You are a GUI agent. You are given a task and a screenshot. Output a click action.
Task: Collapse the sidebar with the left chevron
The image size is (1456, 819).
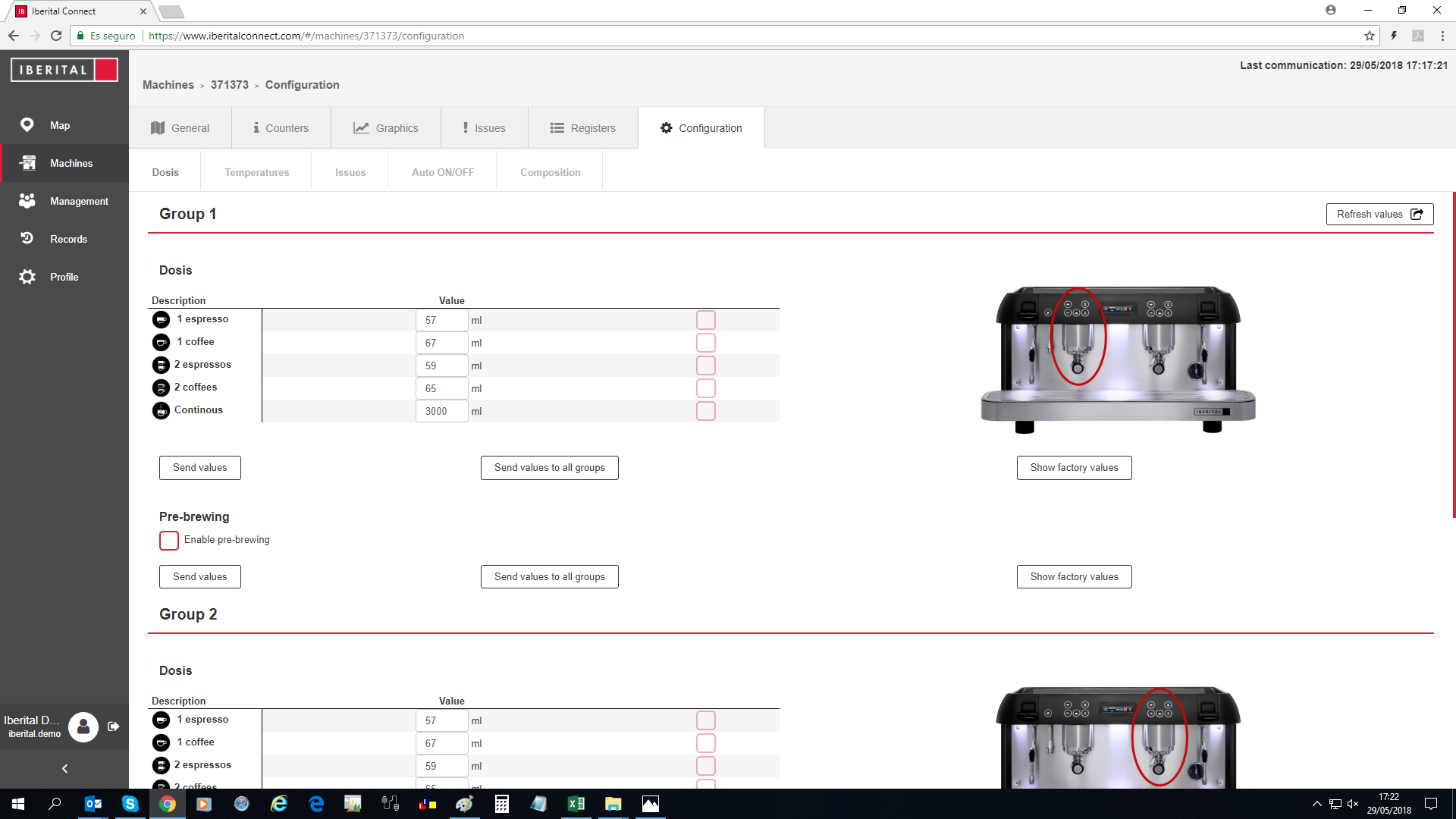tap(64, 768)
